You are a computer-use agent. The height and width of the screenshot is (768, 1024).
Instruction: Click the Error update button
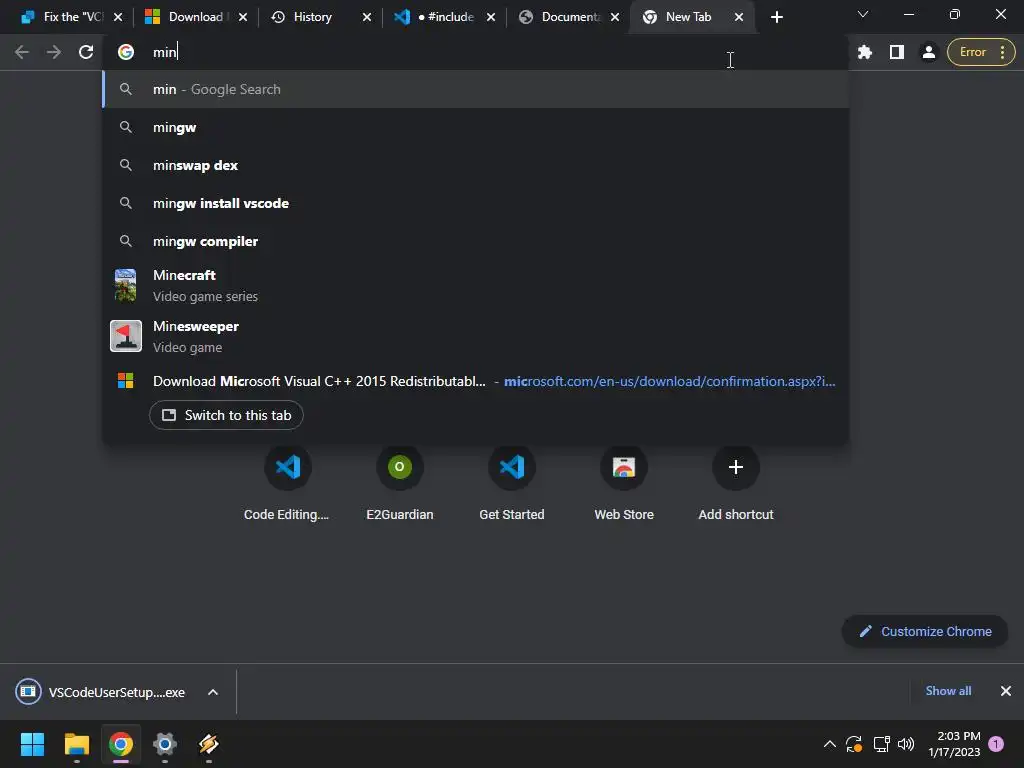972,52
